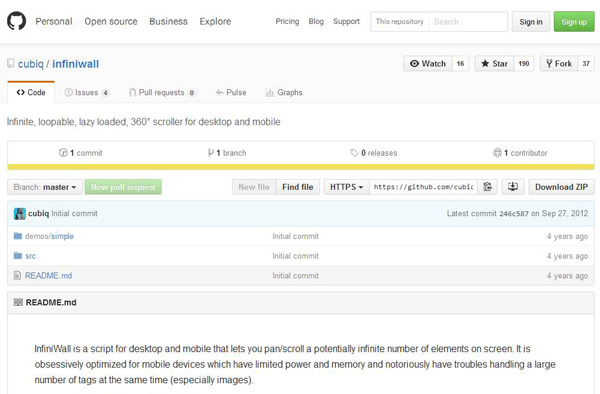Click the Find file button
This screenshot has width=600, height=394.
click(298, 187)
